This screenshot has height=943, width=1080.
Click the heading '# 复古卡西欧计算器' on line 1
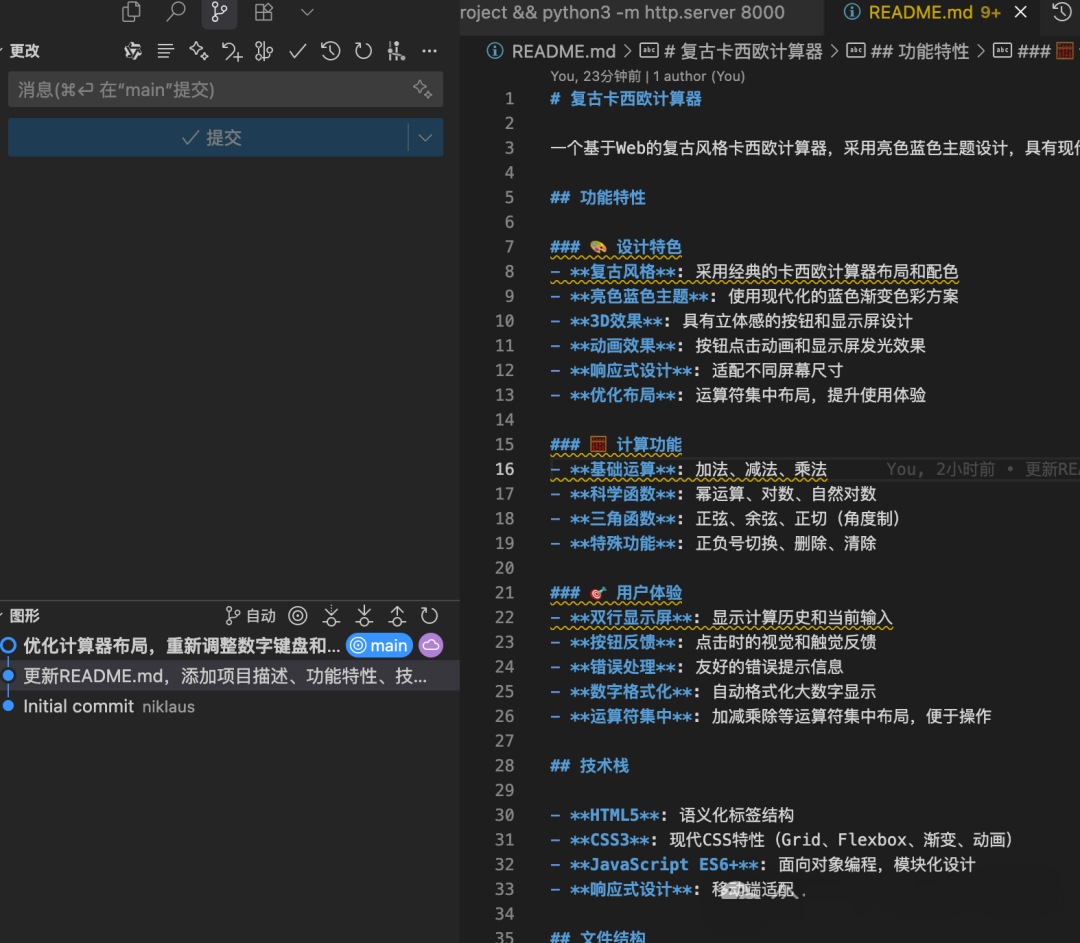click(x=625, y=99)
